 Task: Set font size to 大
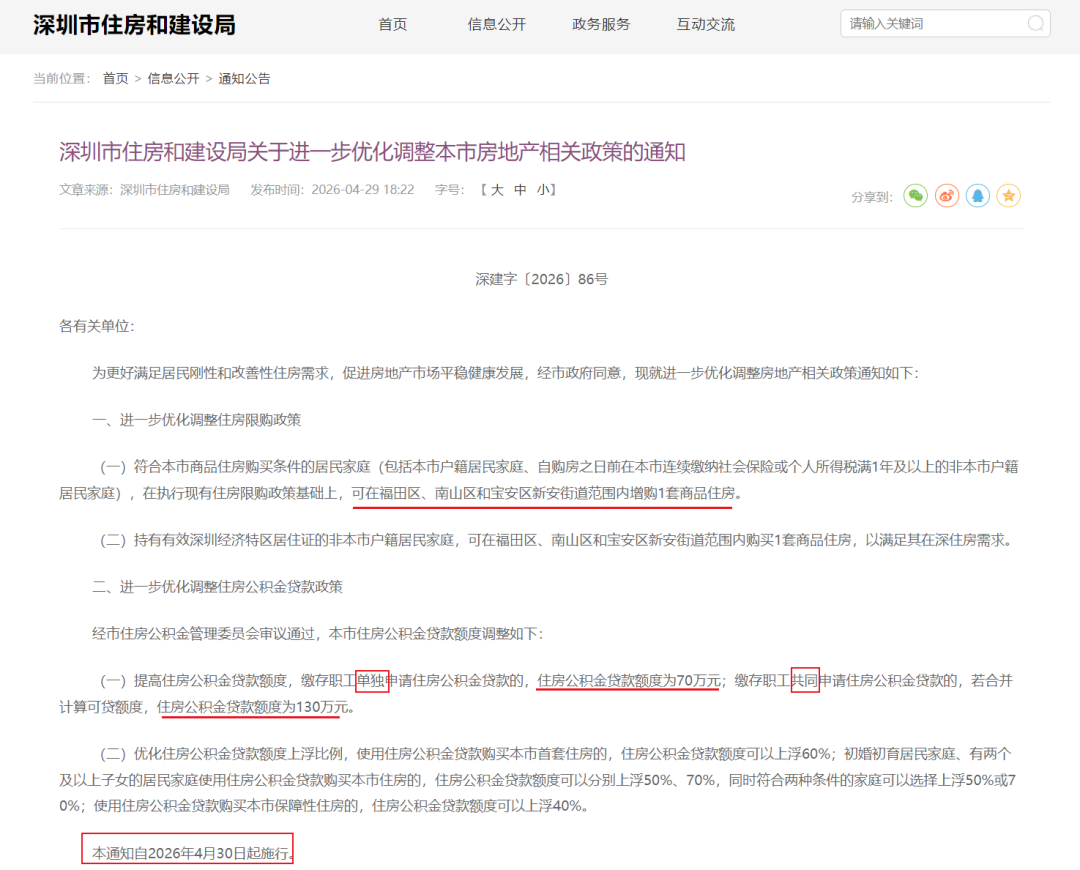(x=497, y=190)
